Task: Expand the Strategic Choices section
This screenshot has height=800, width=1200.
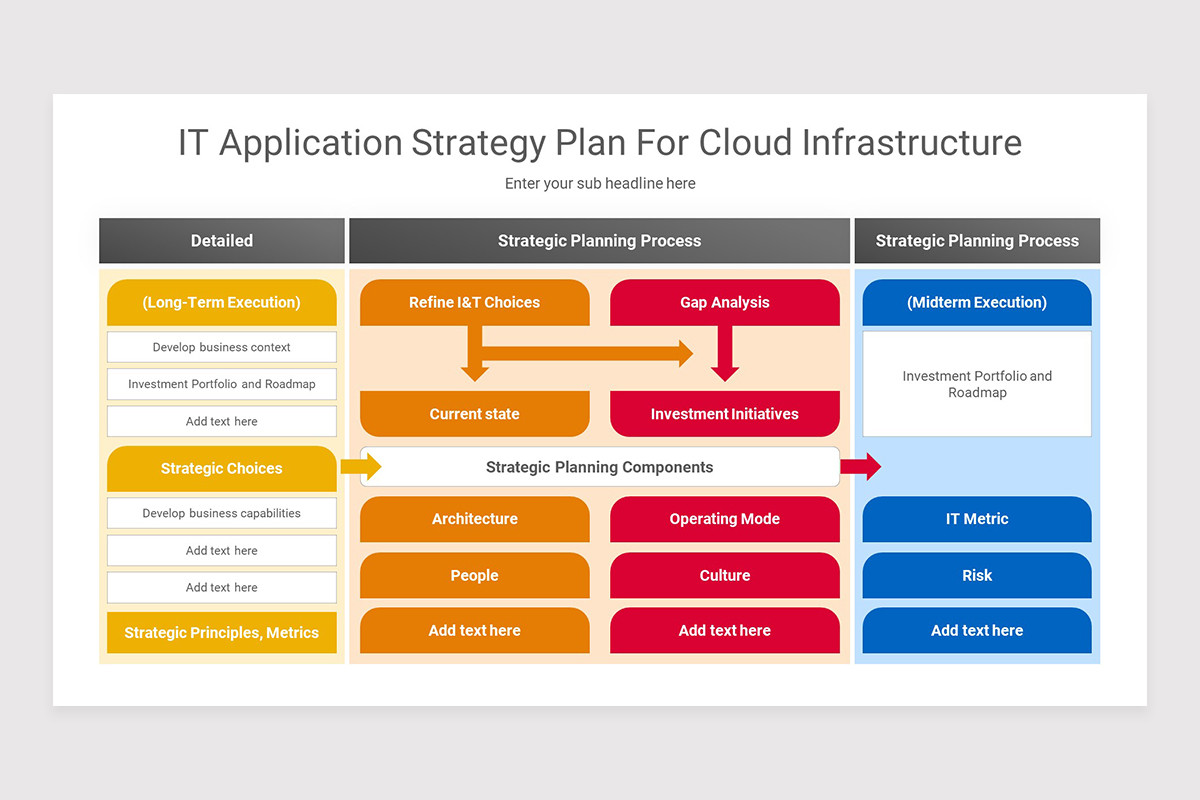Action: coord(221,468)
